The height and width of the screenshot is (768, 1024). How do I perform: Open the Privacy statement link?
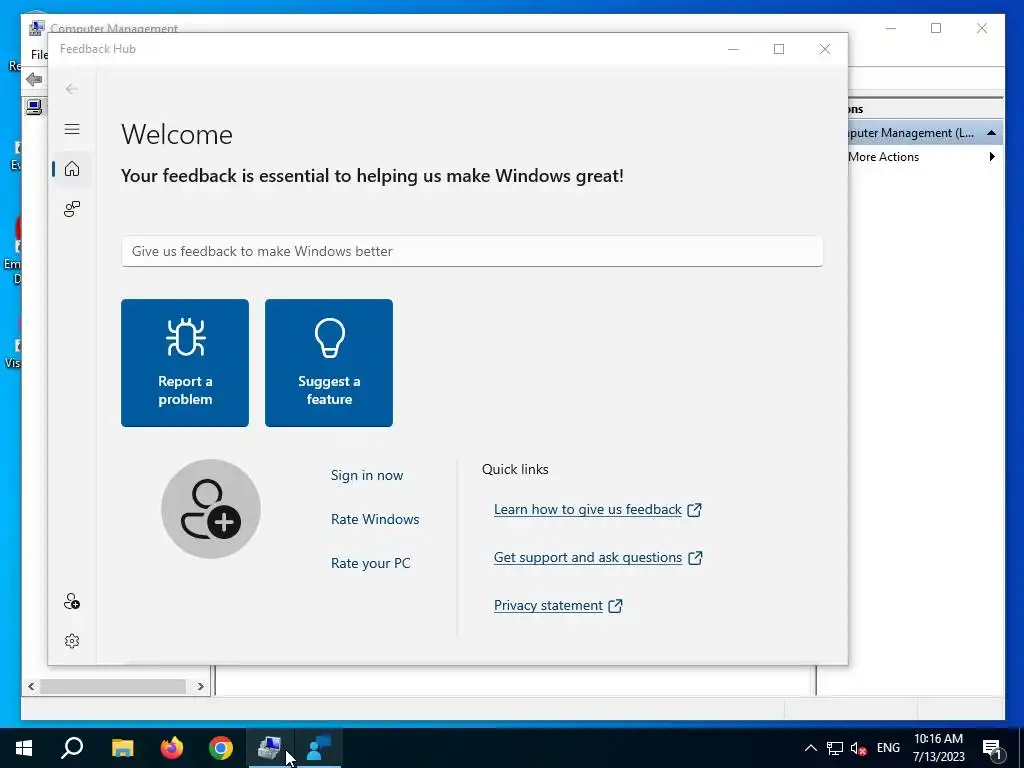click(x=558, y=605)
